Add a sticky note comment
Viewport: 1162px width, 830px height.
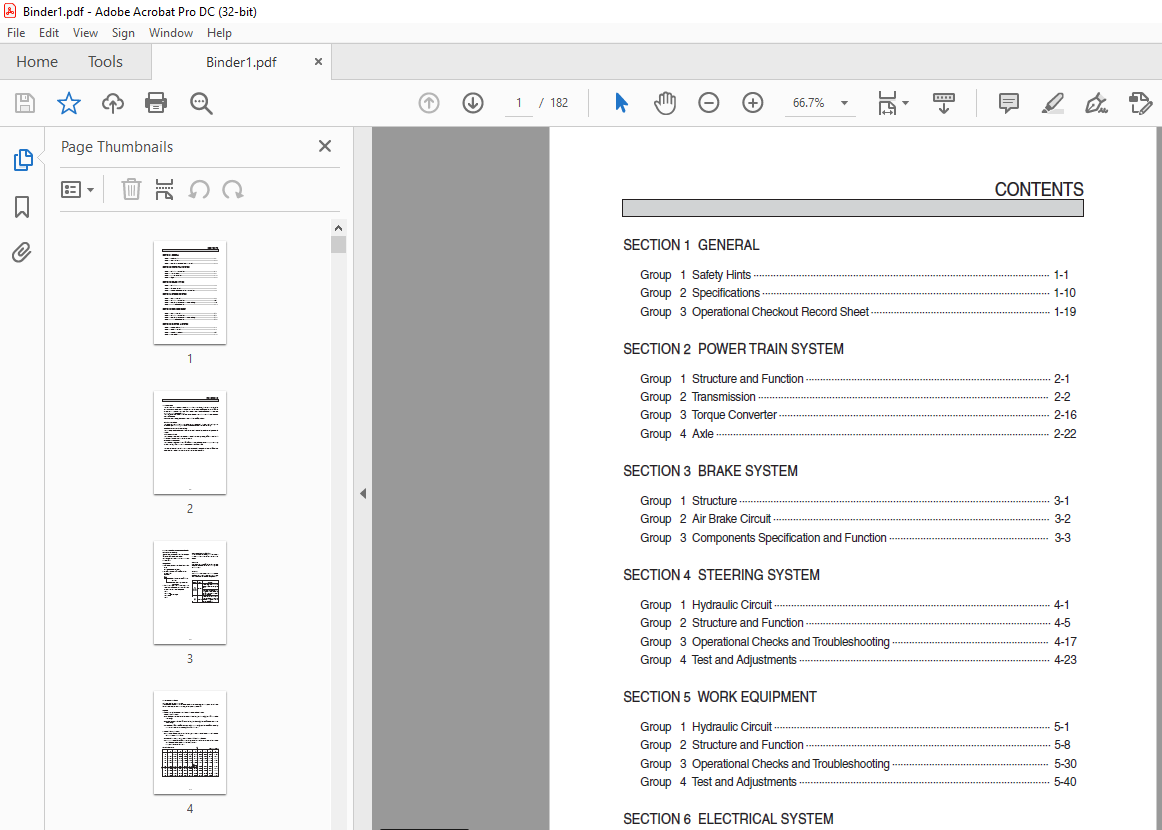[1009, 103]
